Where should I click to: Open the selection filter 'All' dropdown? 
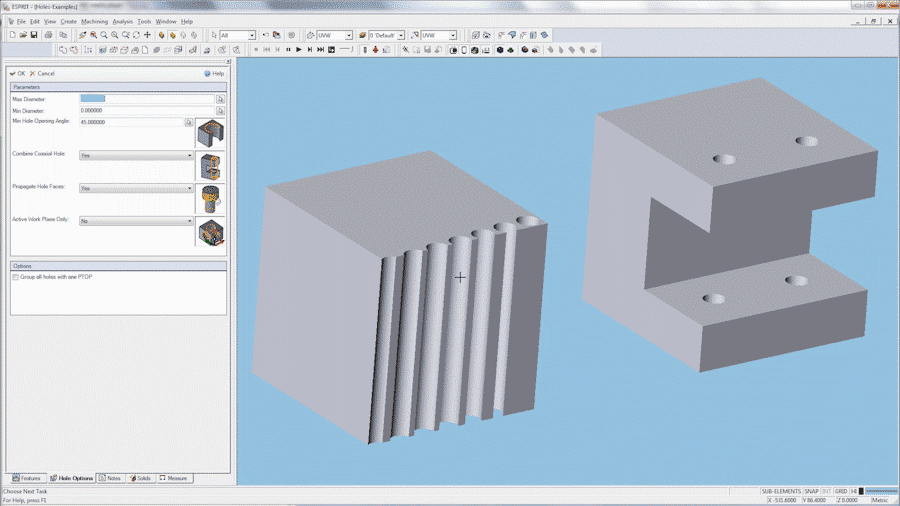tap(251, 36)
